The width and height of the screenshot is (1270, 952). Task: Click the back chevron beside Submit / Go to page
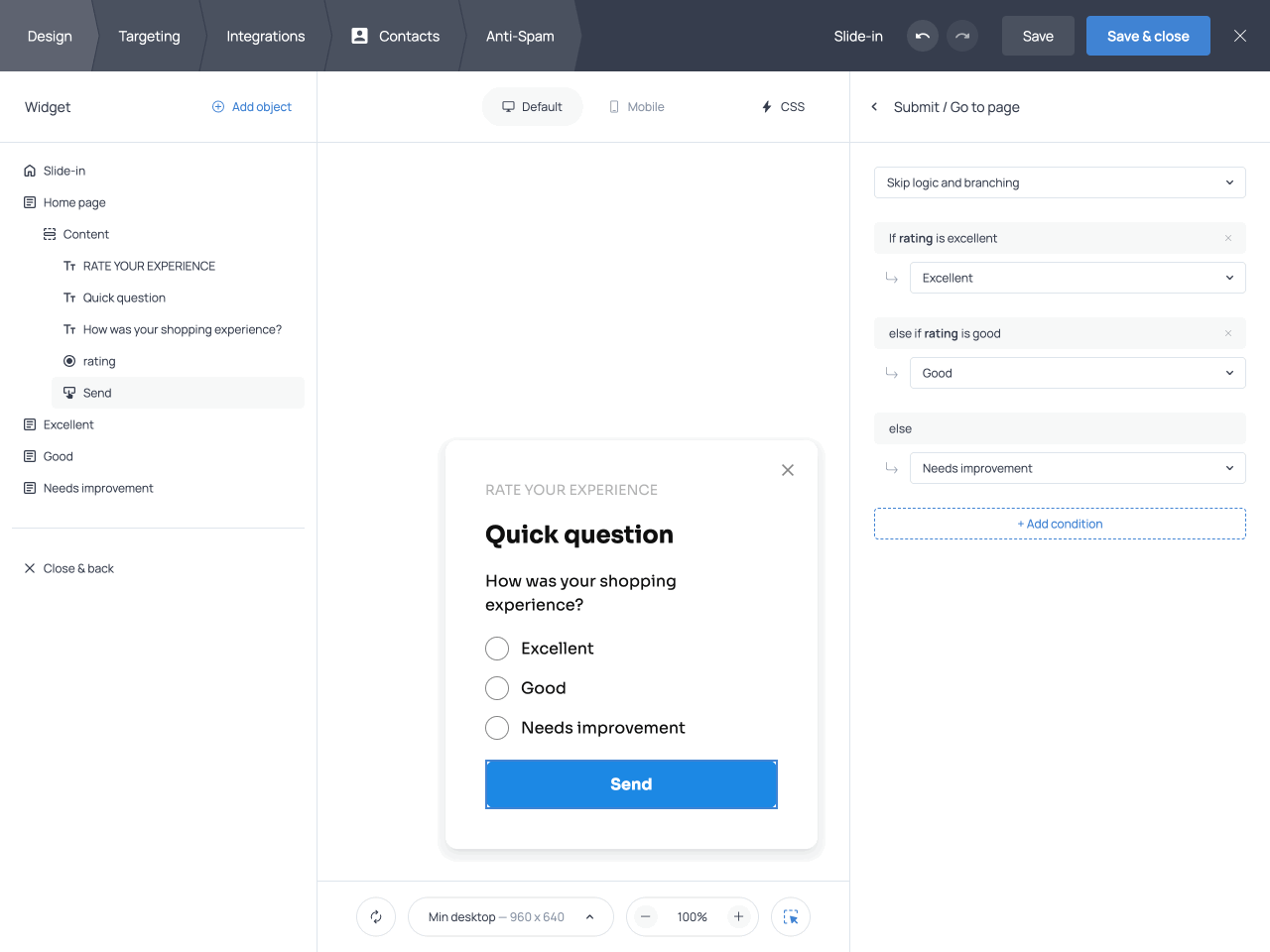tap(874, 107)
